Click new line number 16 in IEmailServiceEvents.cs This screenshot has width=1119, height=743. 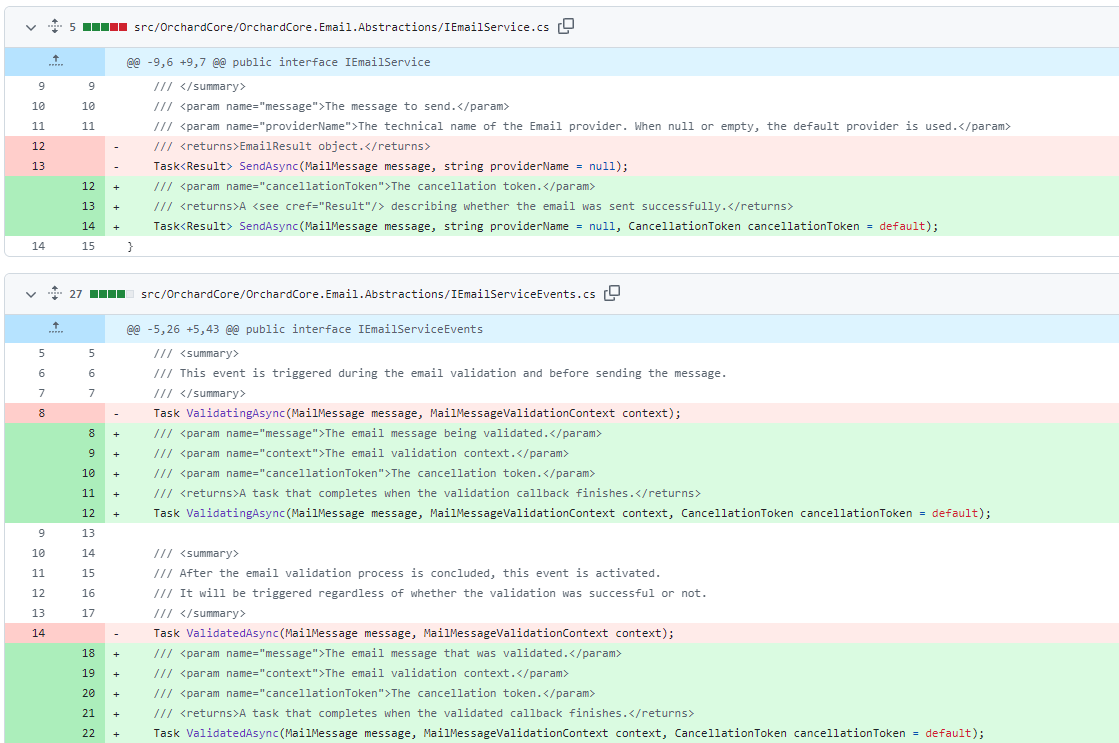tap(88, 593)
